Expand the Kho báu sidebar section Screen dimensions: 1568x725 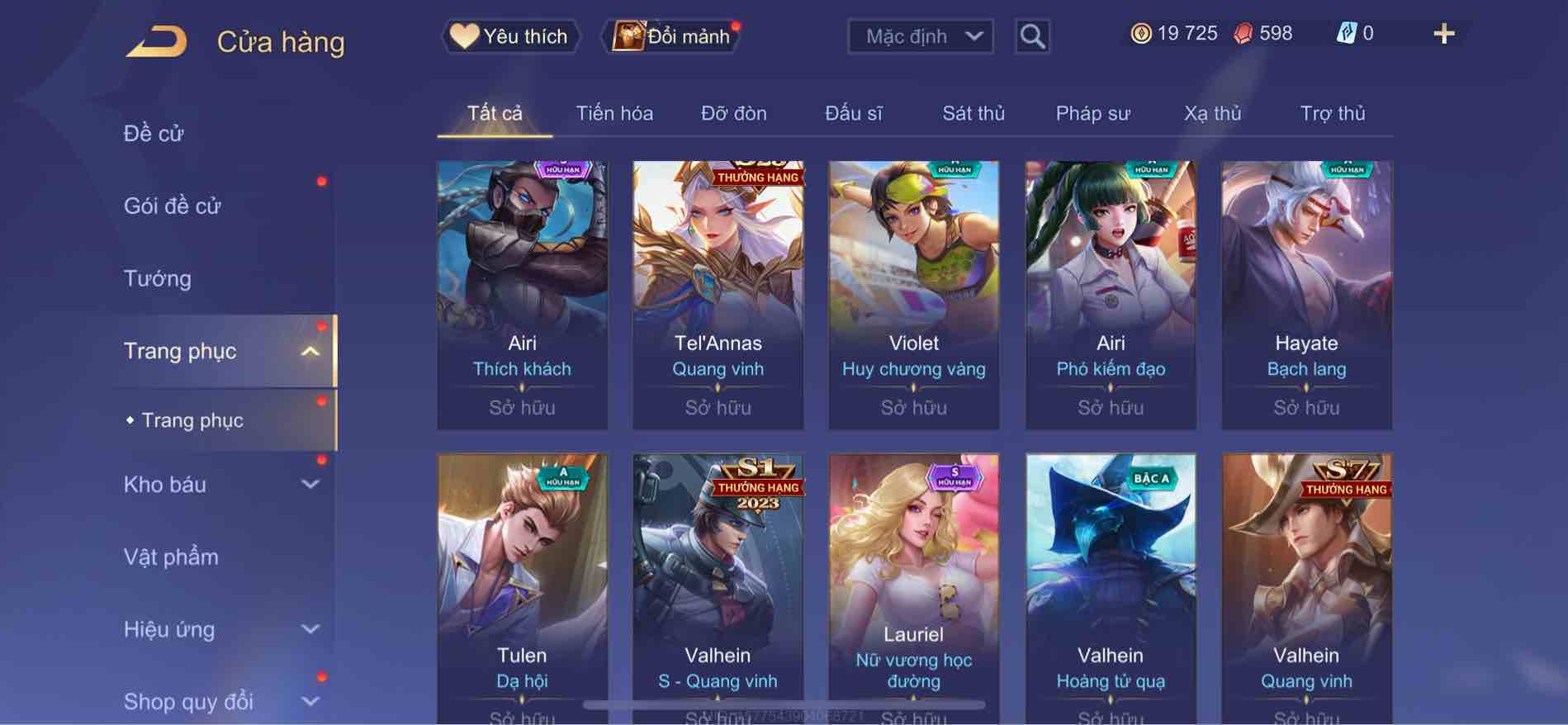[x=310, y=485]
